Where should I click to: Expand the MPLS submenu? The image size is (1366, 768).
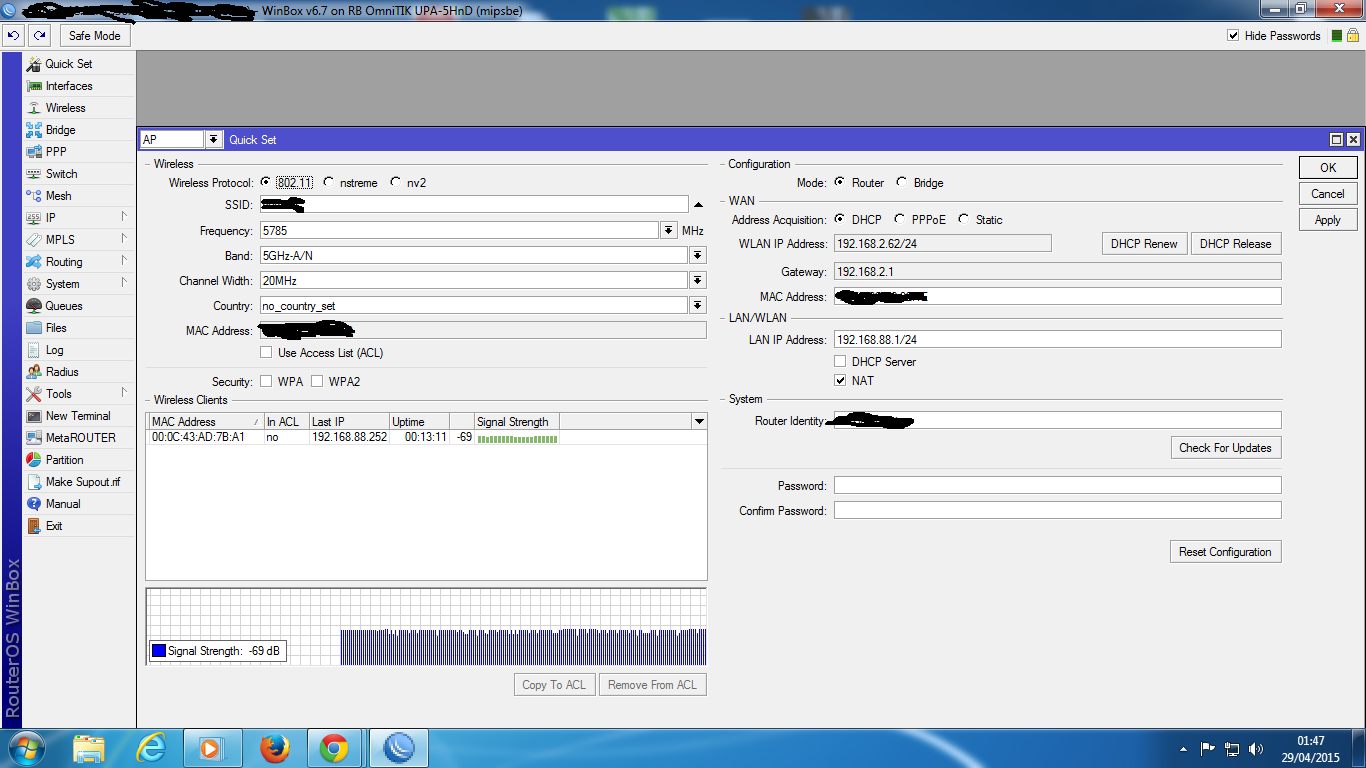coord(125,239)
